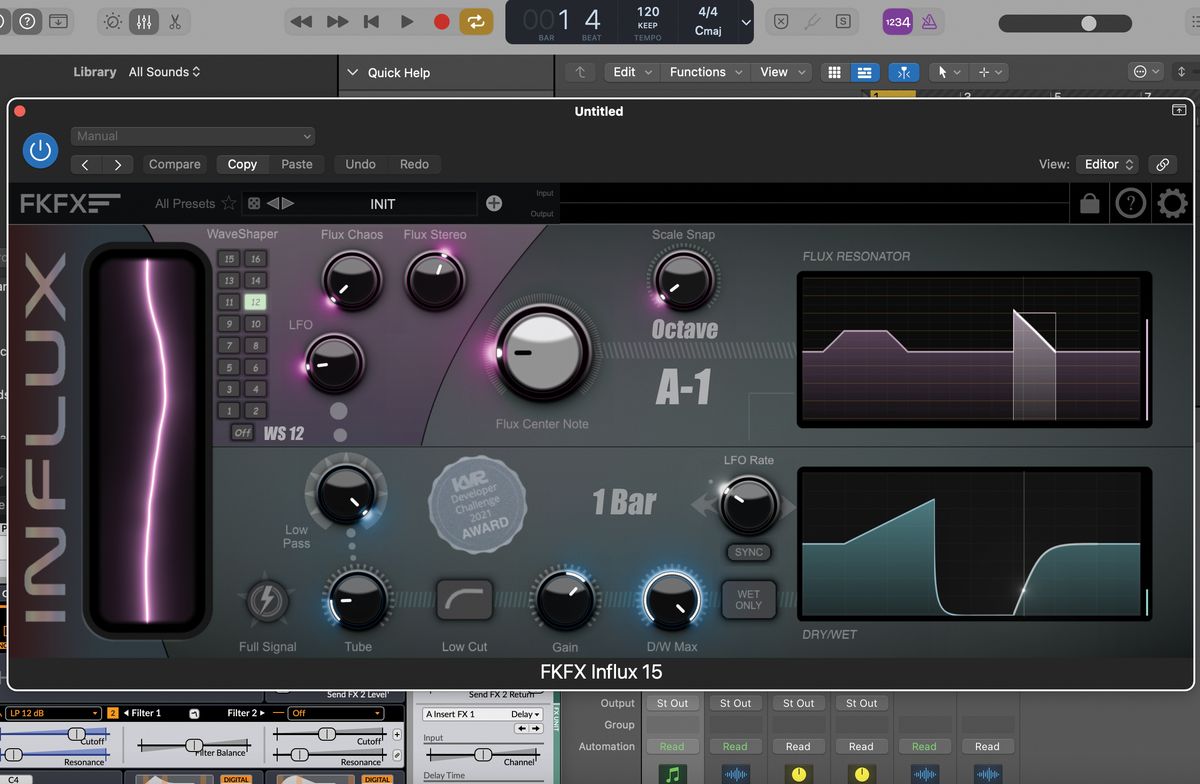Click the Full Signal lightning icon
Viewport: 1200px width, 784px height.
(x=267, y=601)
